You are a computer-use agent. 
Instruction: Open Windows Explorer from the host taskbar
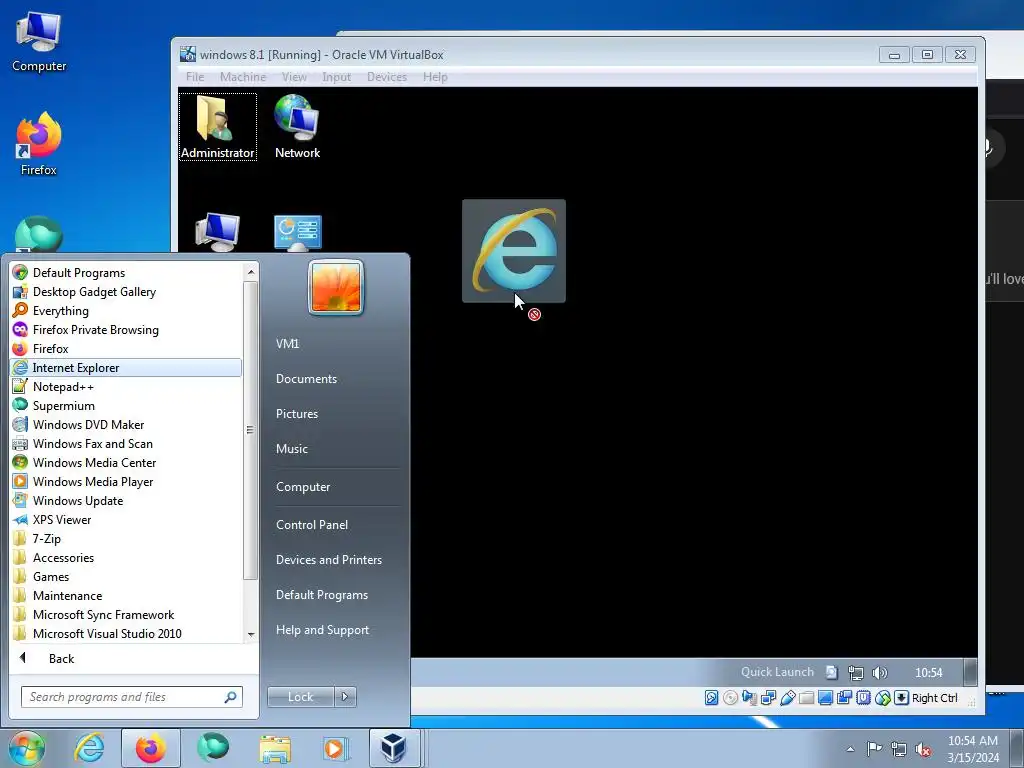pos(275,748)
